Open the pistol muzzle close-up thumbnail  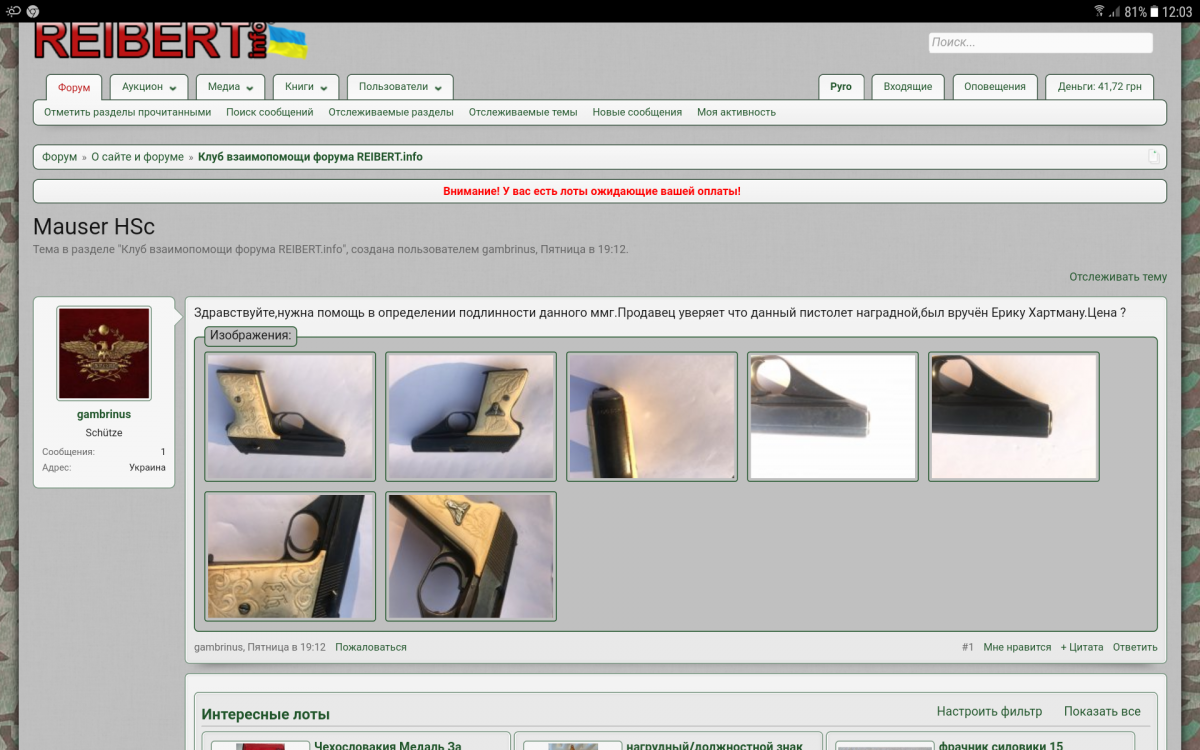[651, 416]
